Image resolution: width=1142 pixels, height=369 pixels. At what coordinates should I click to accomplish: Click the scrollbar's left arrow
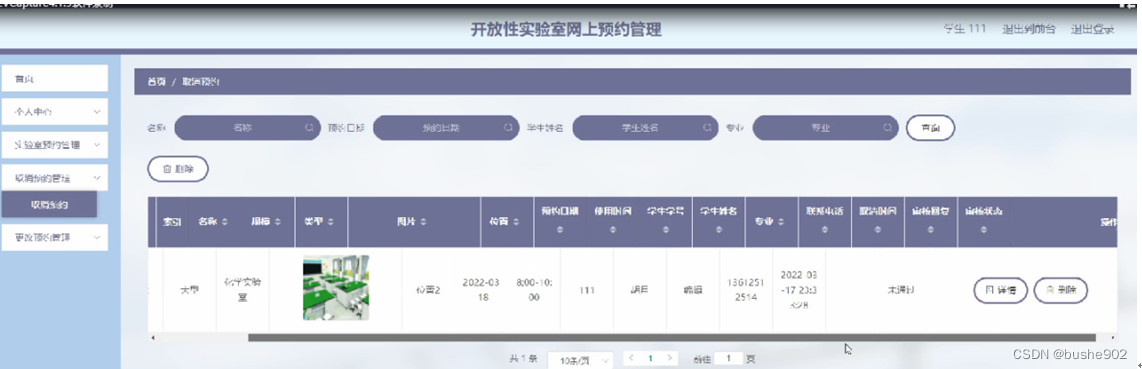152,338
